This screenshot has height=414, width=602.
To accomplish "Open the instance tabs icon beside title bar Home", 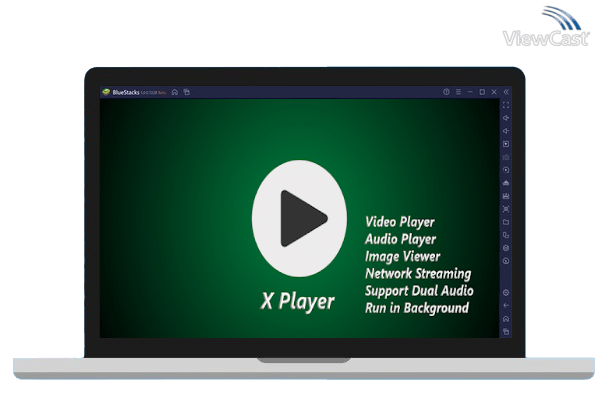I will coord(187,92).
